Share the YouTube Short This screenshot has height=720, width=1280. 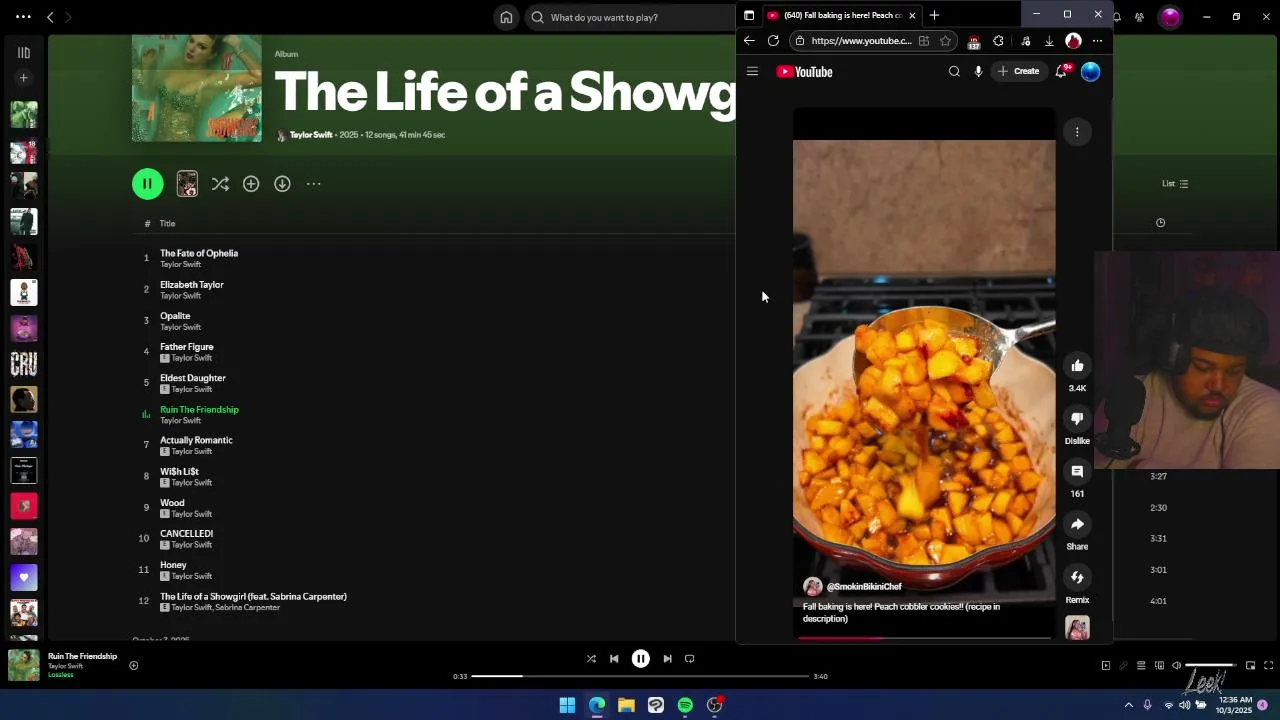pyautogui.click(x=1077, y=525)
